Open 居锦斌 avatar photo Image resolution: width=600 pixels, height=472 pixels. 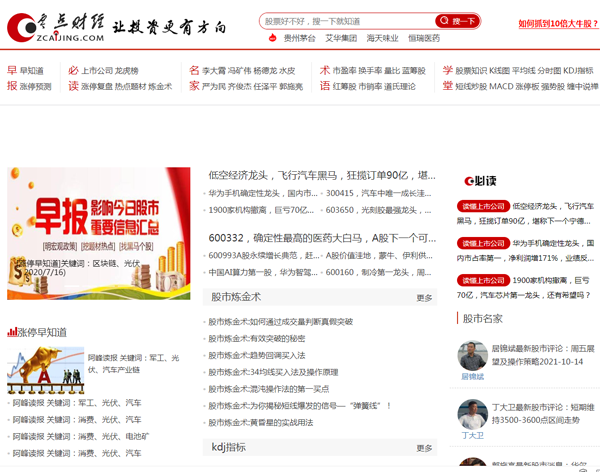coord(473,356)
